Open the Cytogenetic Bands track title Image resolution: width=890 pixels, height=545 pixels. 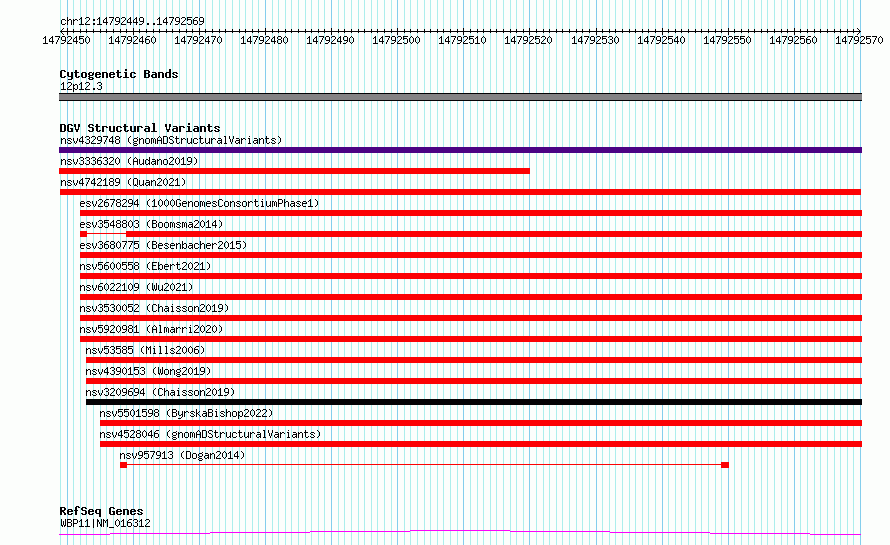click(x=119, y=74)
